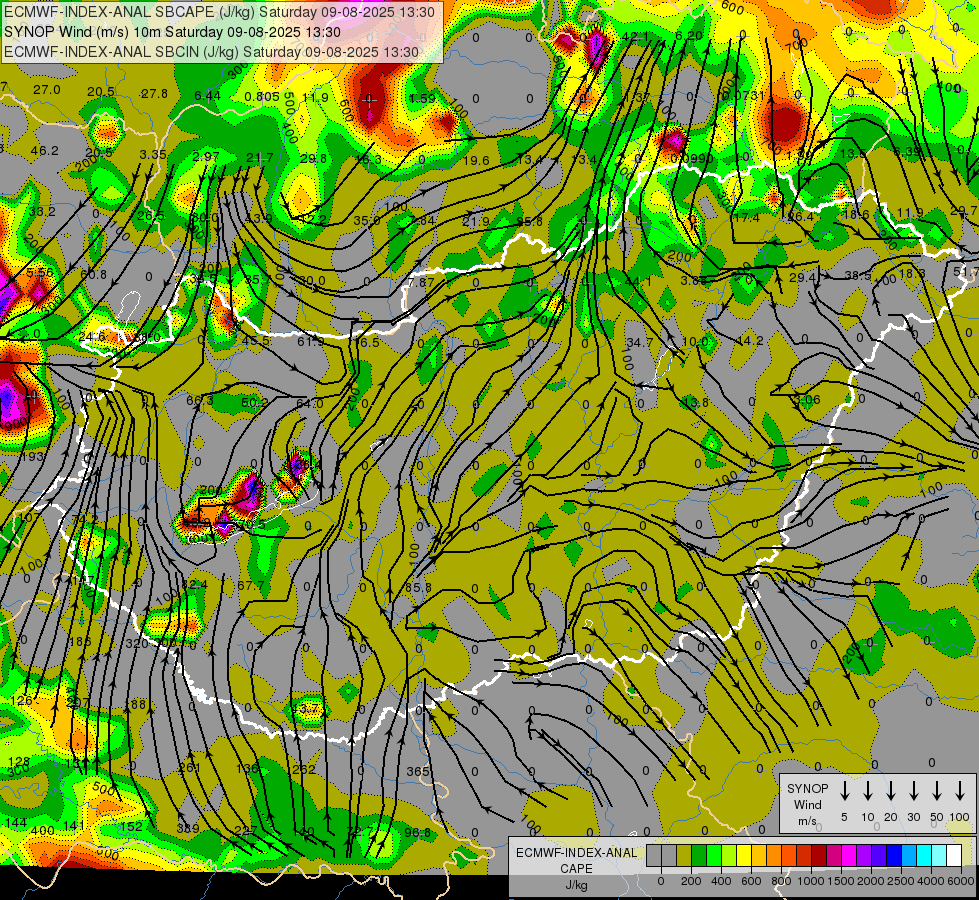The height and width of the screenshot is (900, 979).
Task: Click the 20 m/s wind arrow in legend
Action: pos(890,791)
